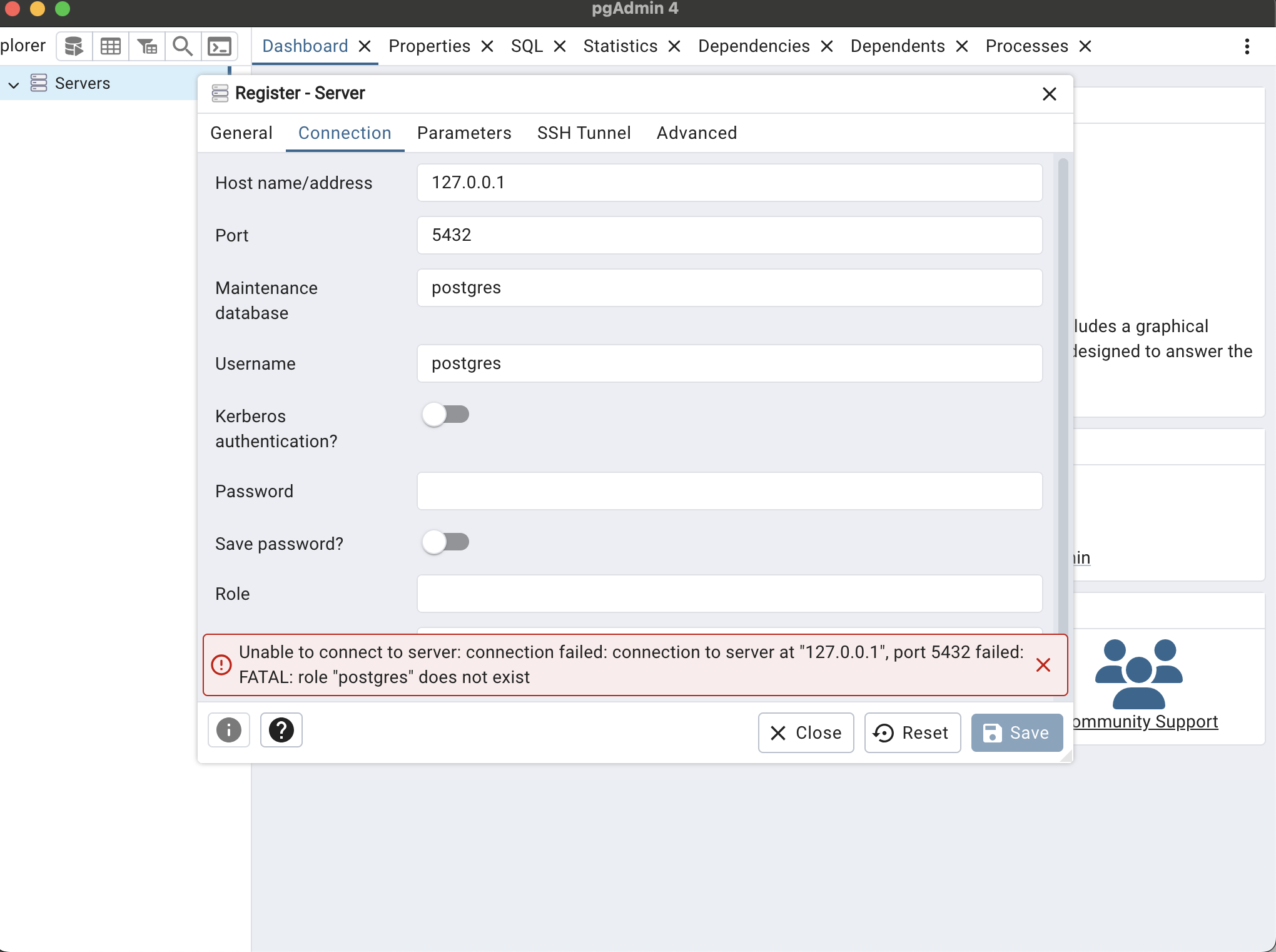
Task: Click the Username field
Action: pyautogui.click(x=730, y=363)
